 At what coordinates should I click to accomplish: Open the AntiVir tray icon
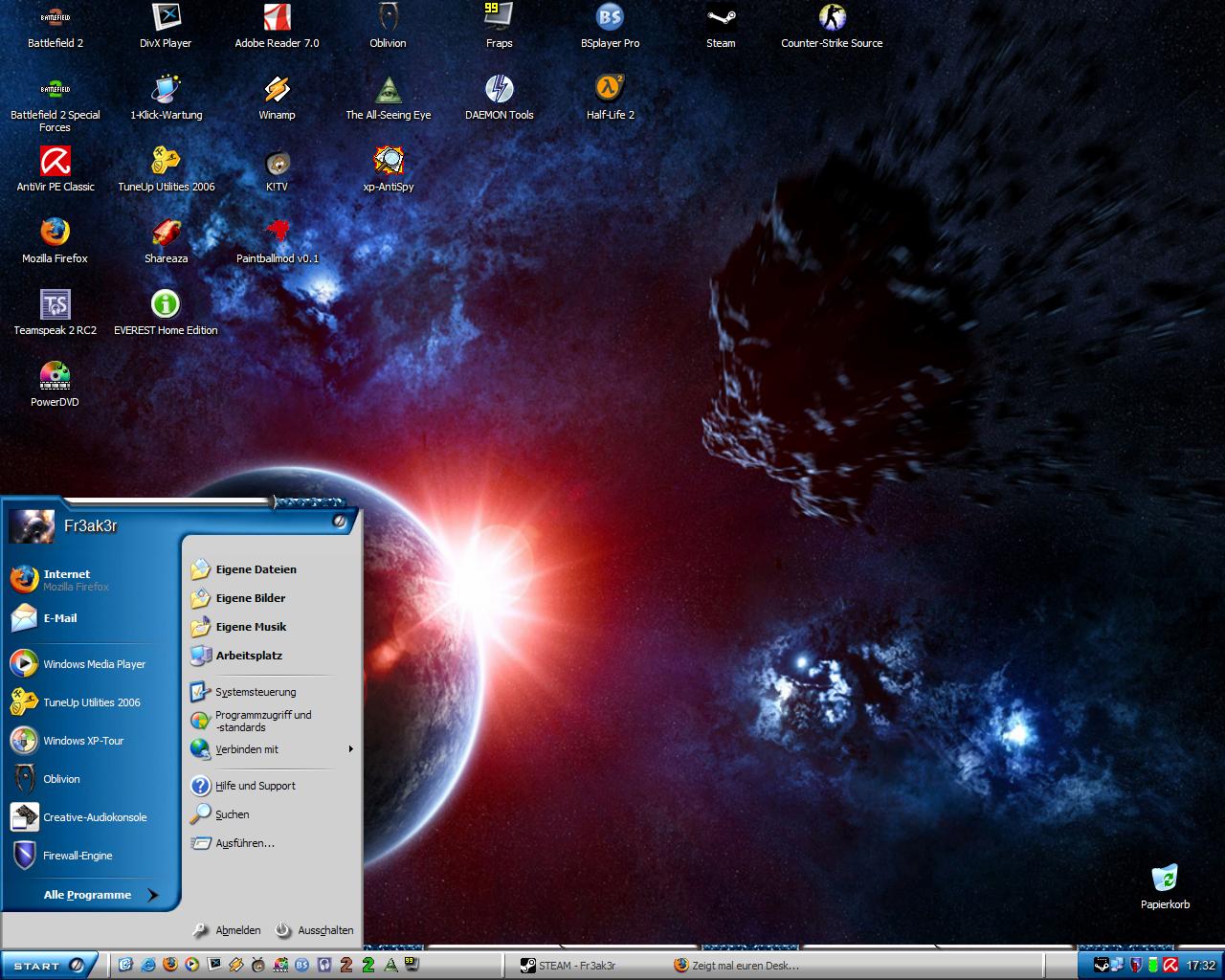click(x=1169, y=965)
